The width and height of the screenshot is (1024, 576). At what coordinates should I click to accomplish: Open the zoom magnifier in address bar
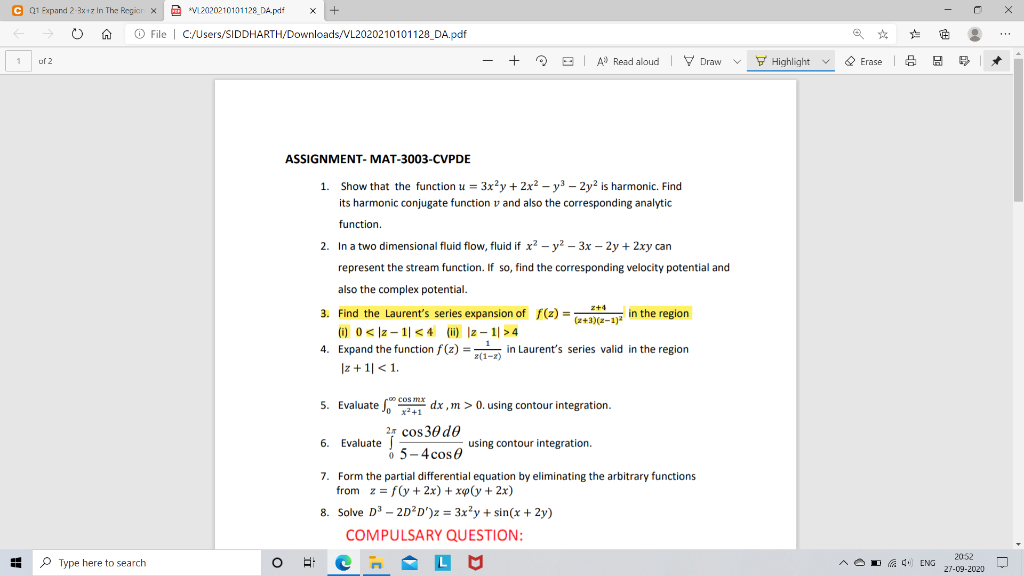pos(858,34)
